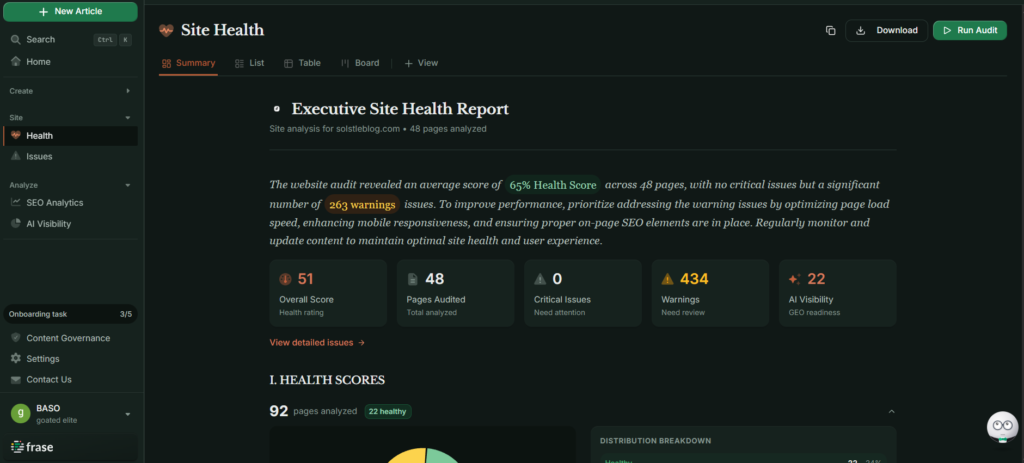Open Contact Us in sidebar
The width and height of the screenshot is (1024, 463).
(48, 379)
